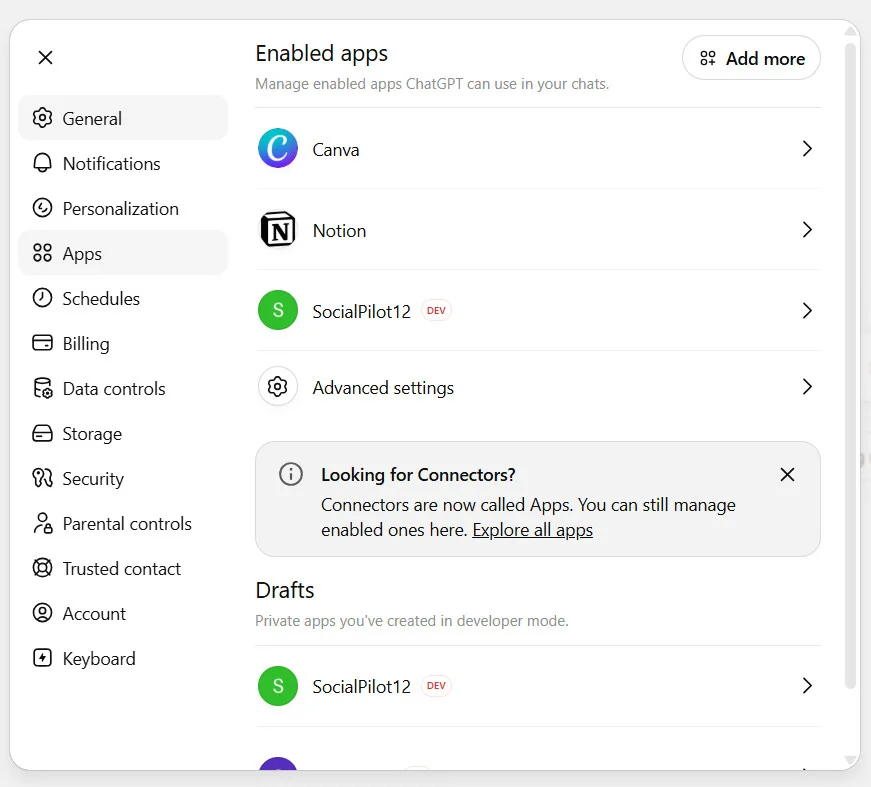The height and width of the screenshot is (787, 871).
Task: Open Trusted contact settings
Action: [x=123, y=568]
